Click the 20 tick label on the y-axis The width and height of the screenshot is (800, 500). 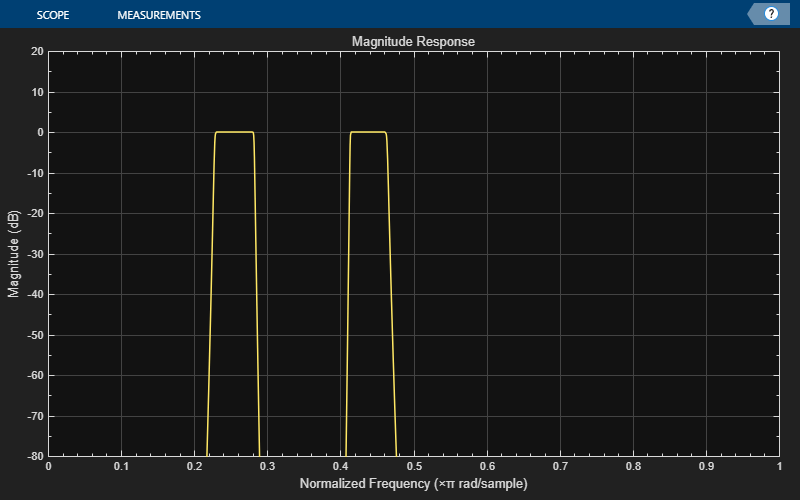point(36,51)
